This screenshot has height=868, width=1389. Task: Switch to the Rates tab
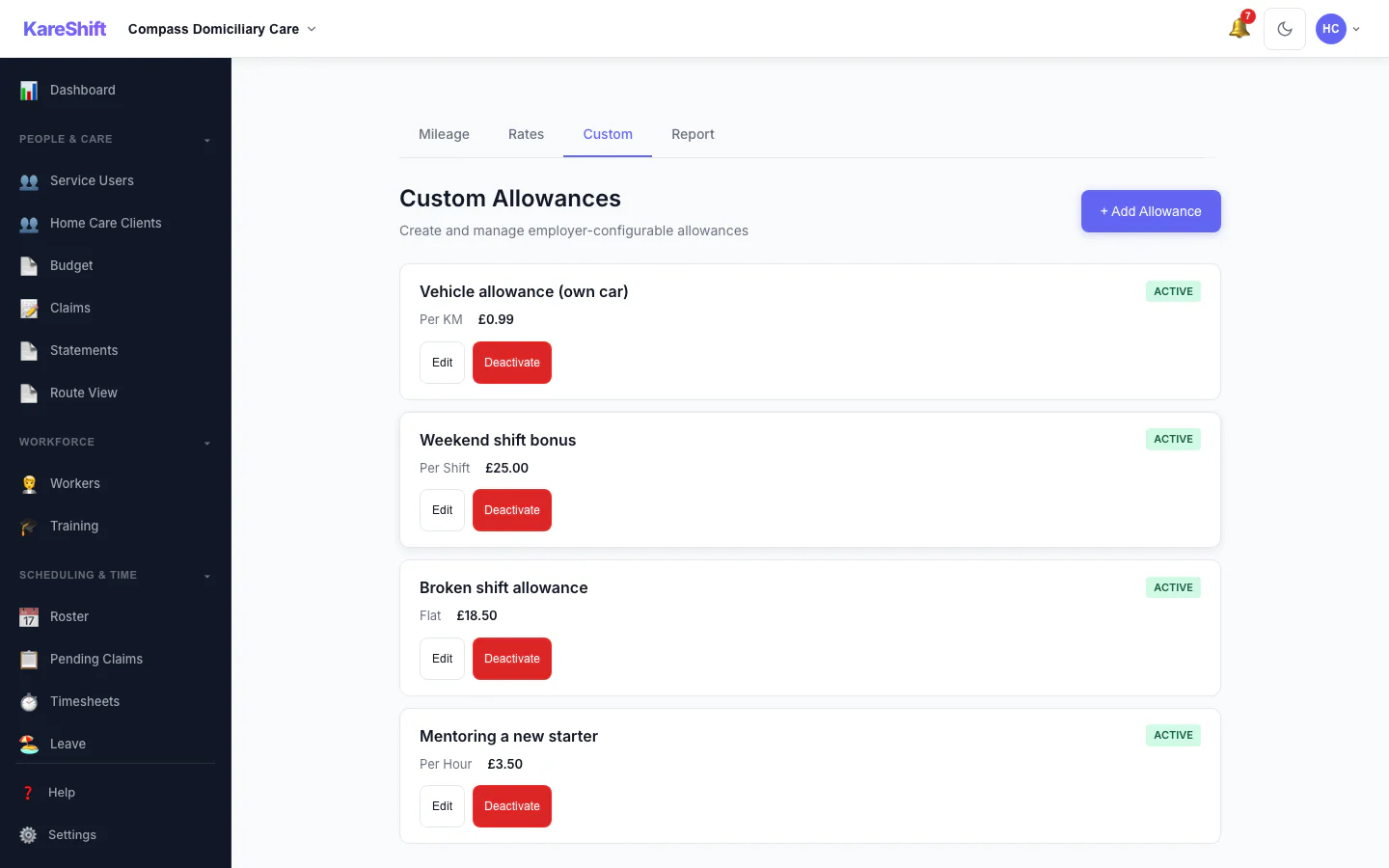[x=526, y=134]
